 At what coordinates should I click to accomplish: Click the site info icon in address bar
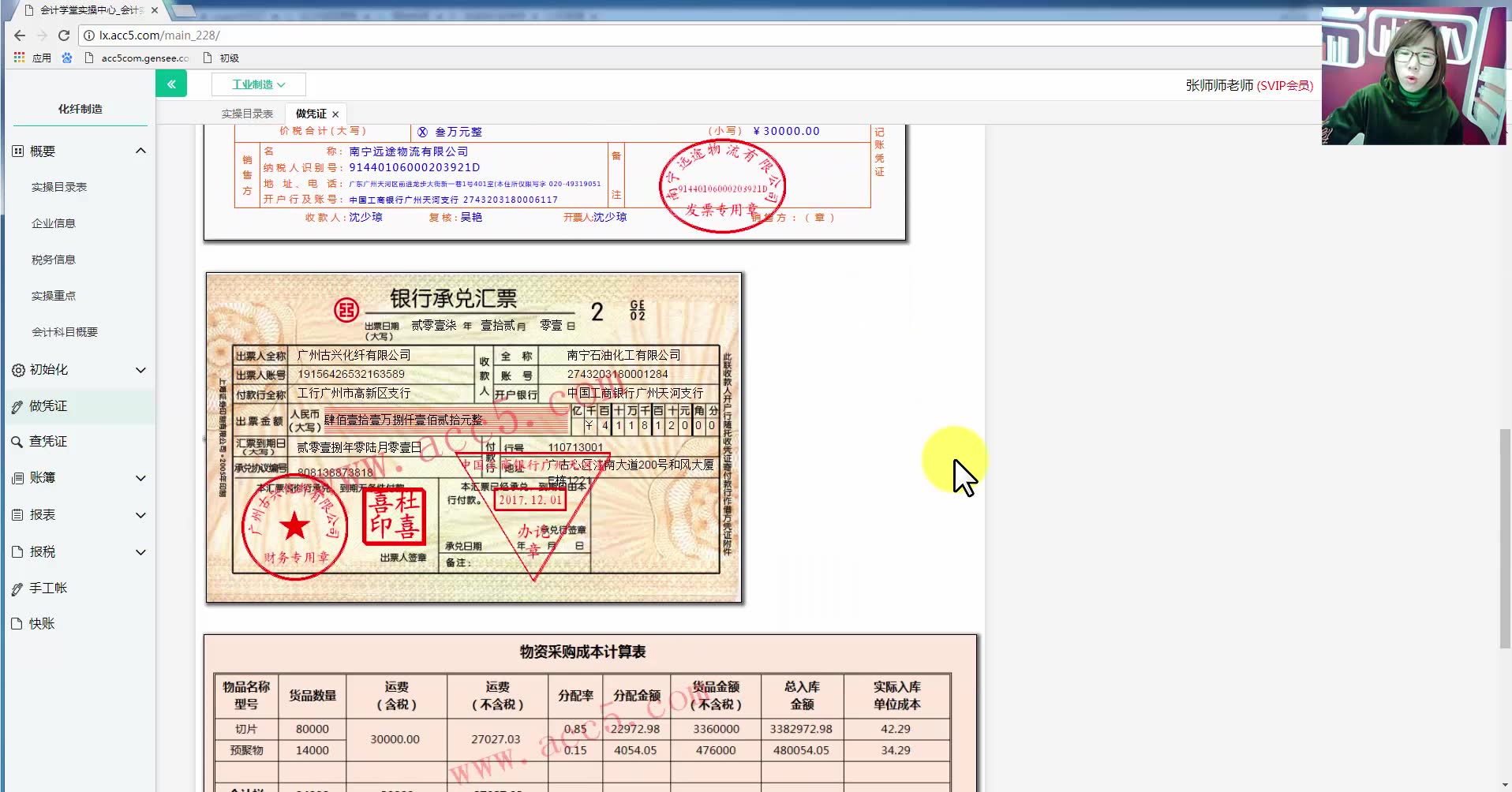click(x=89, y=35)
